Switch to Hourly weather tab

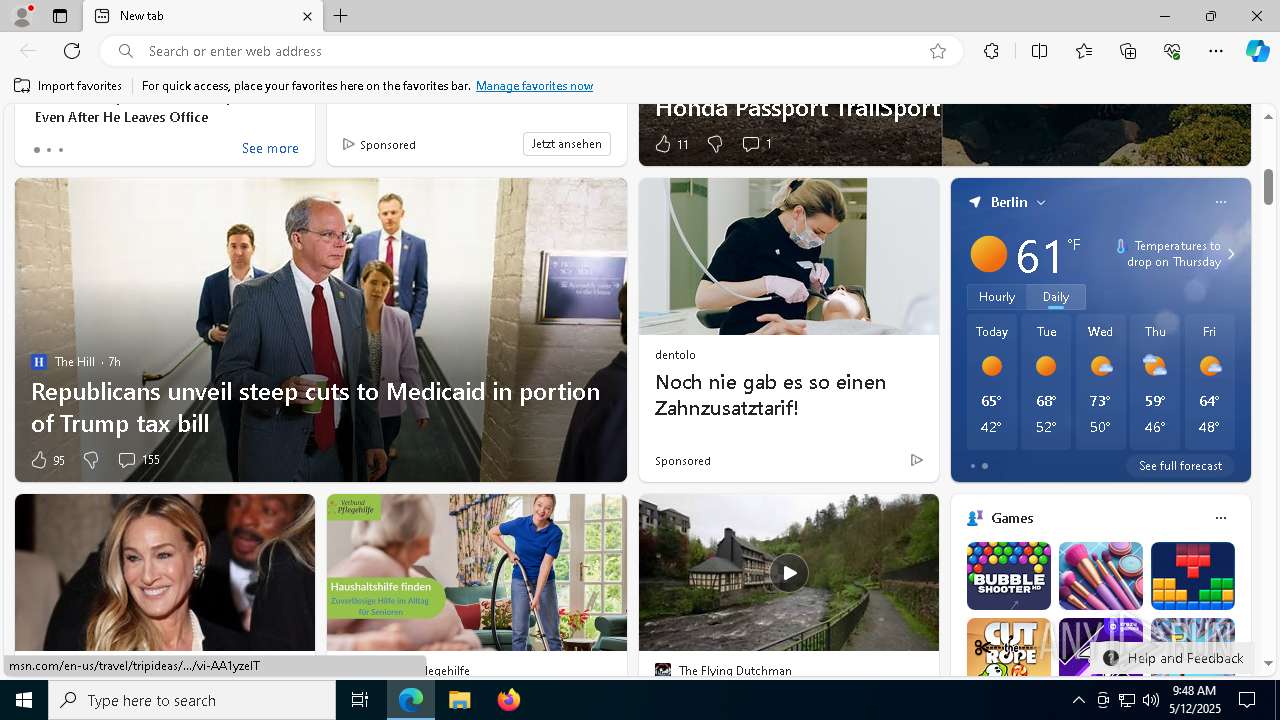996,297
